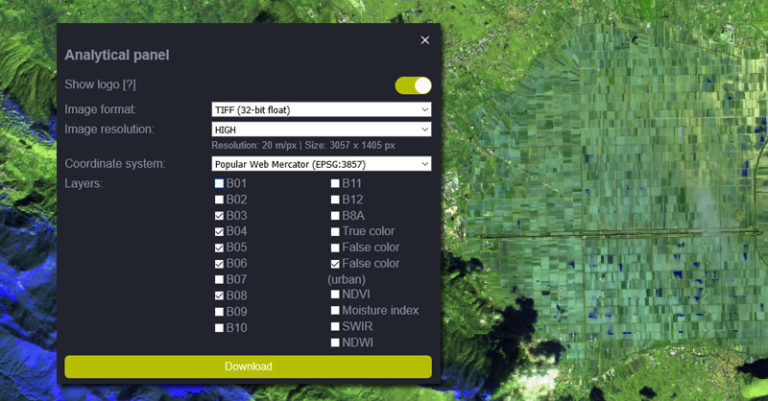Open the Image format dropdown
The height and width of the screenshot is (401, 768).
point(321,110)
